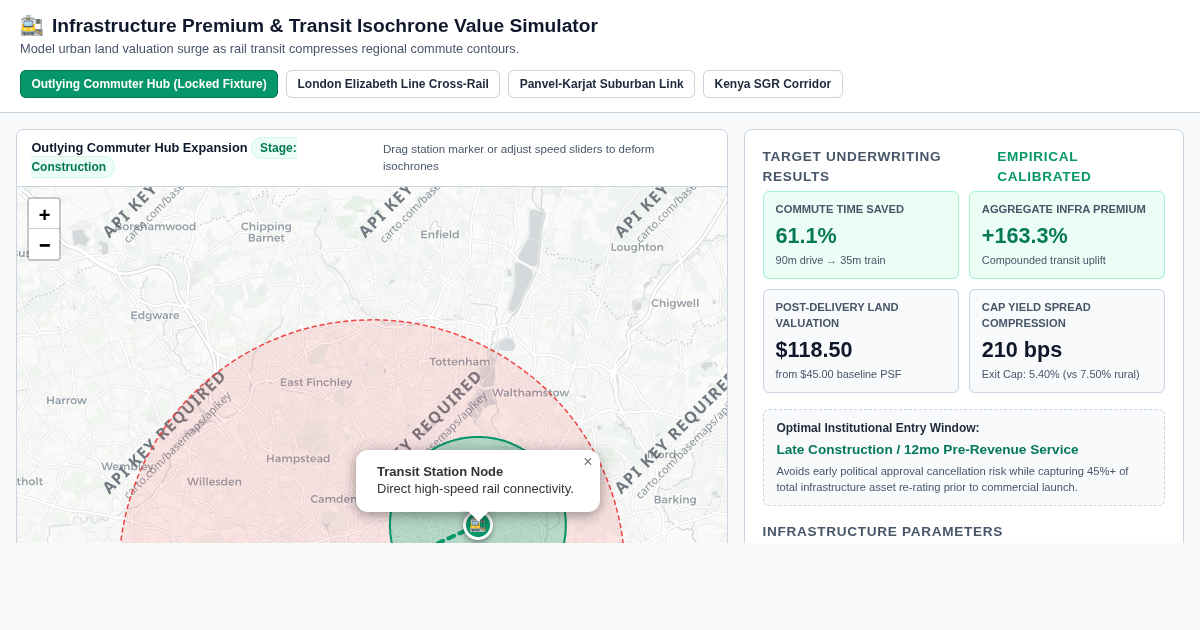Image resolution: width=1200 pixels, height=630 pixels.
Task: Click the Empirical Calibrated label
Action: click(x=1044, y=166)
